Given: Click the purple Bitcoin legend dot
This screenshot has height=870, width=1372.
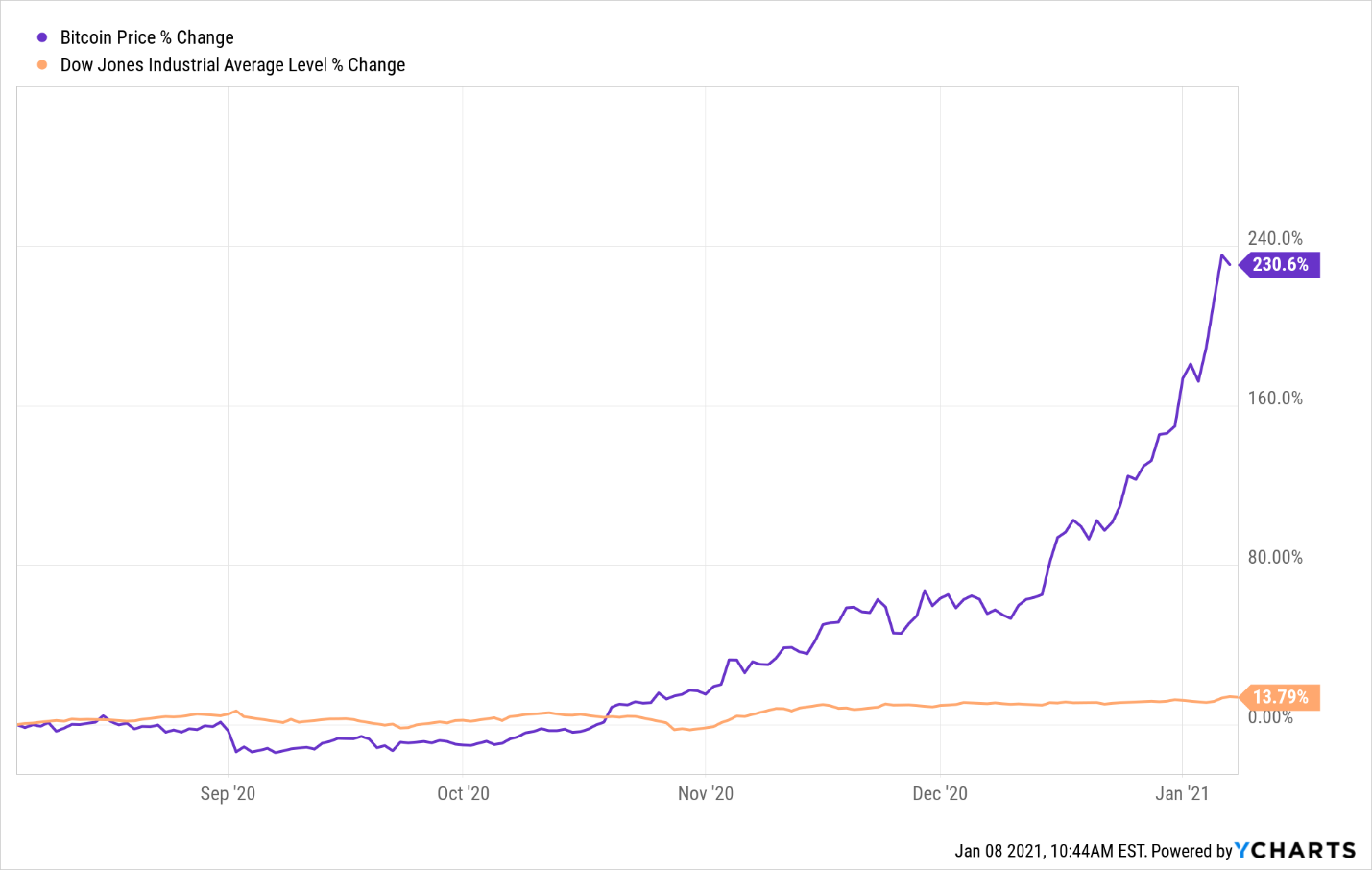Looking at the screenshot, I should pos(42,37).
